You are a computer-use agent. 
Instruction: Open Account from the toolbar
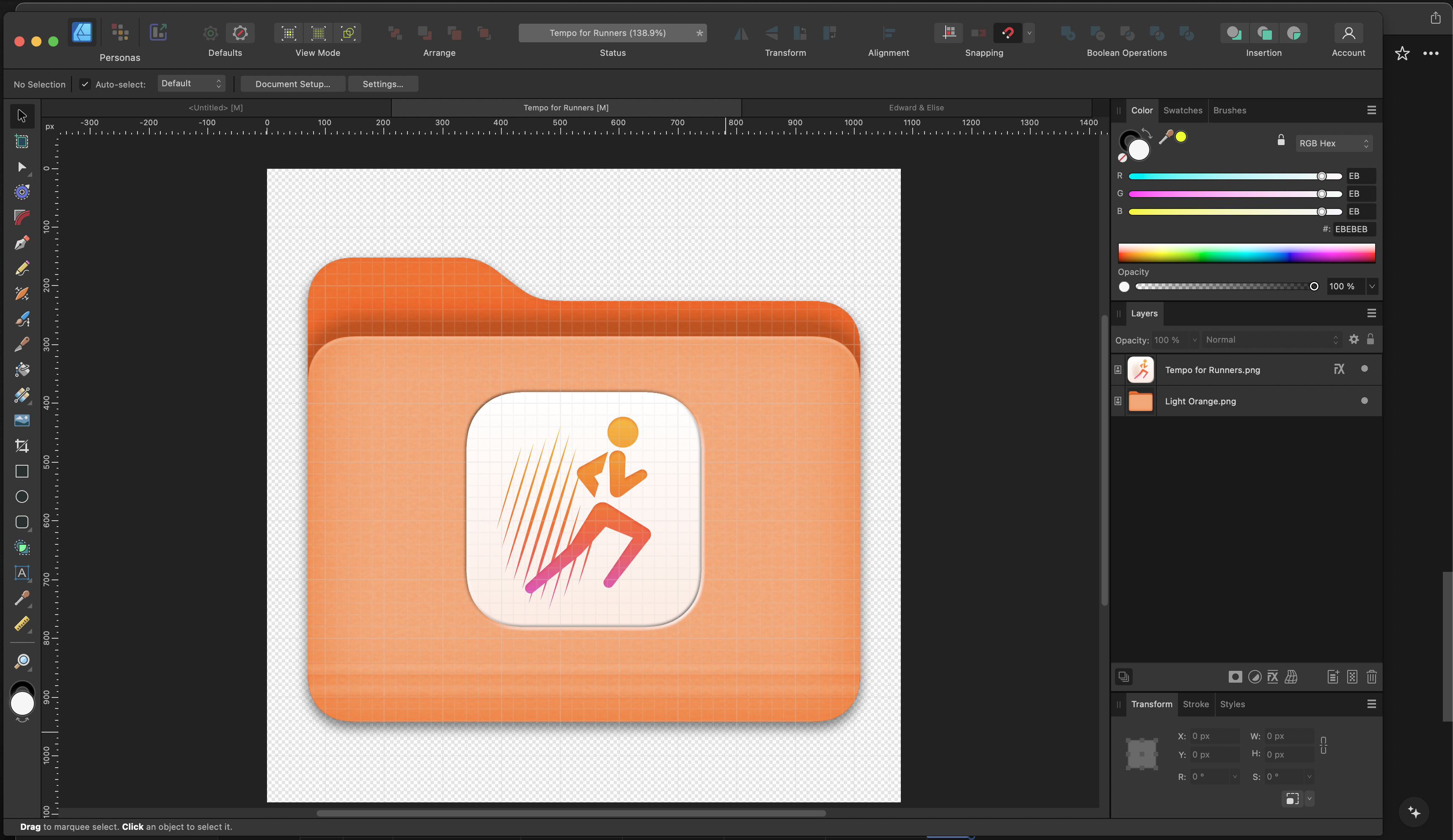[x=1348, y=33]
